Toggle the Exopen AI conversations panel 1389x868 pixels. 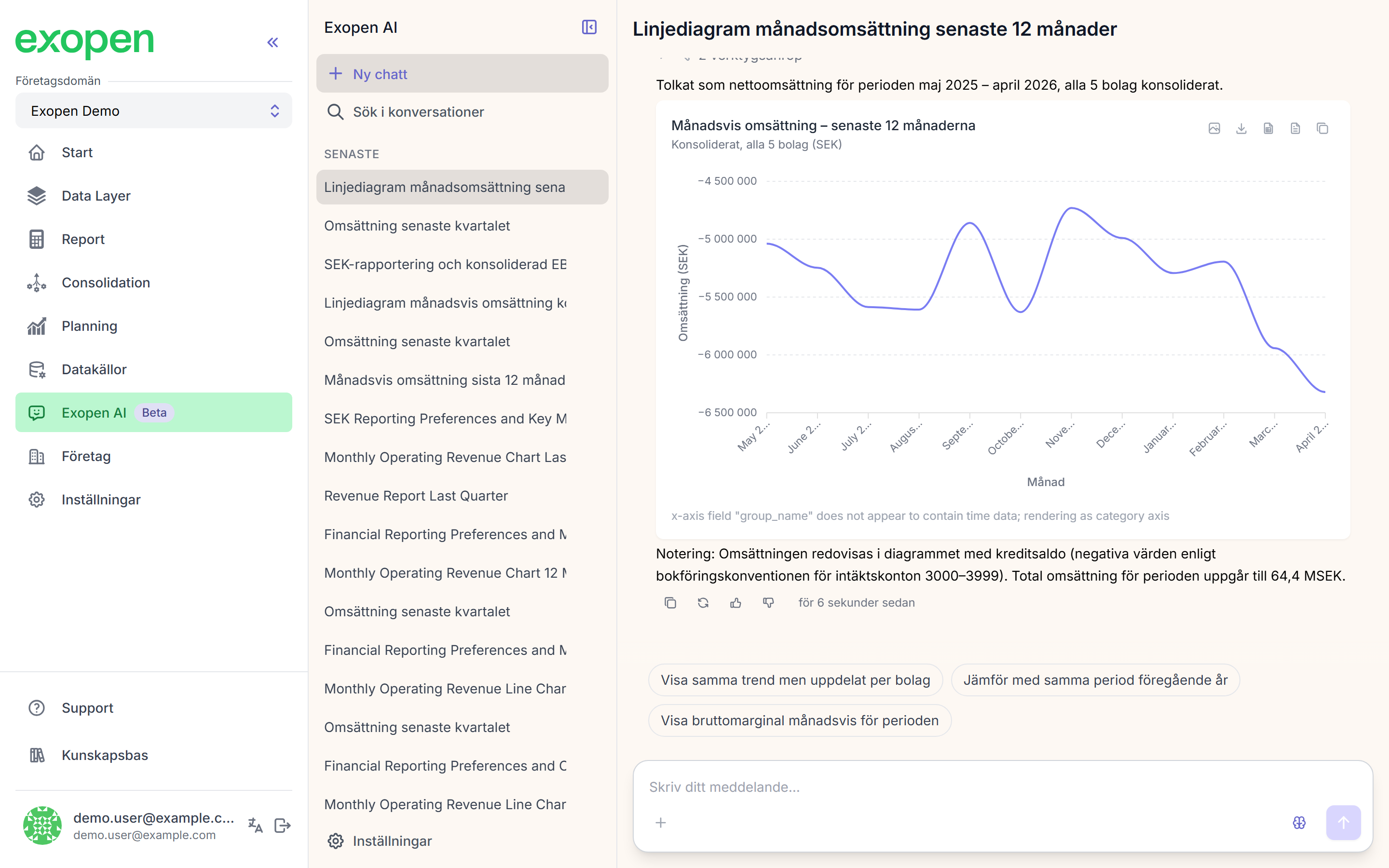click(x=589, y=27)
